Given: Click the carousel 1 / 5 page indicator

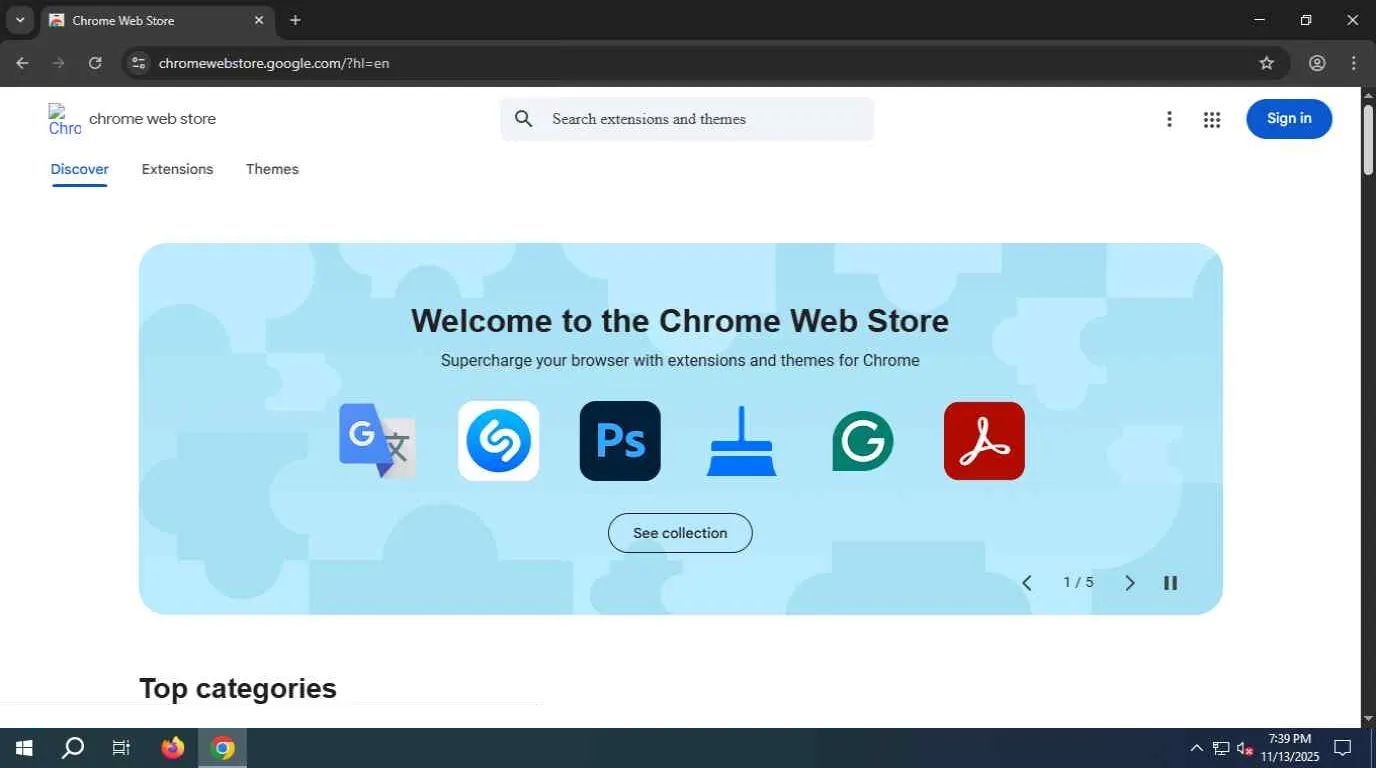Looking at the screenshot, I should pos(1078,582).
